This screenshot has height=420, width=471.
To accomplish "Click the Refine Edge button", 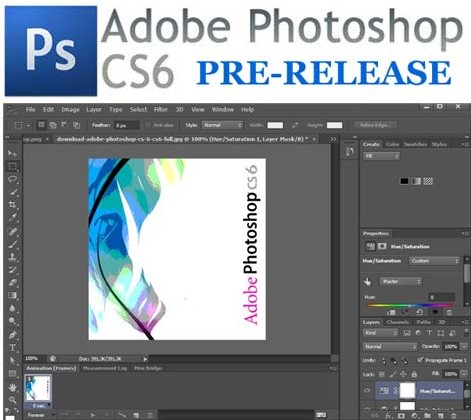I will 376,125.
